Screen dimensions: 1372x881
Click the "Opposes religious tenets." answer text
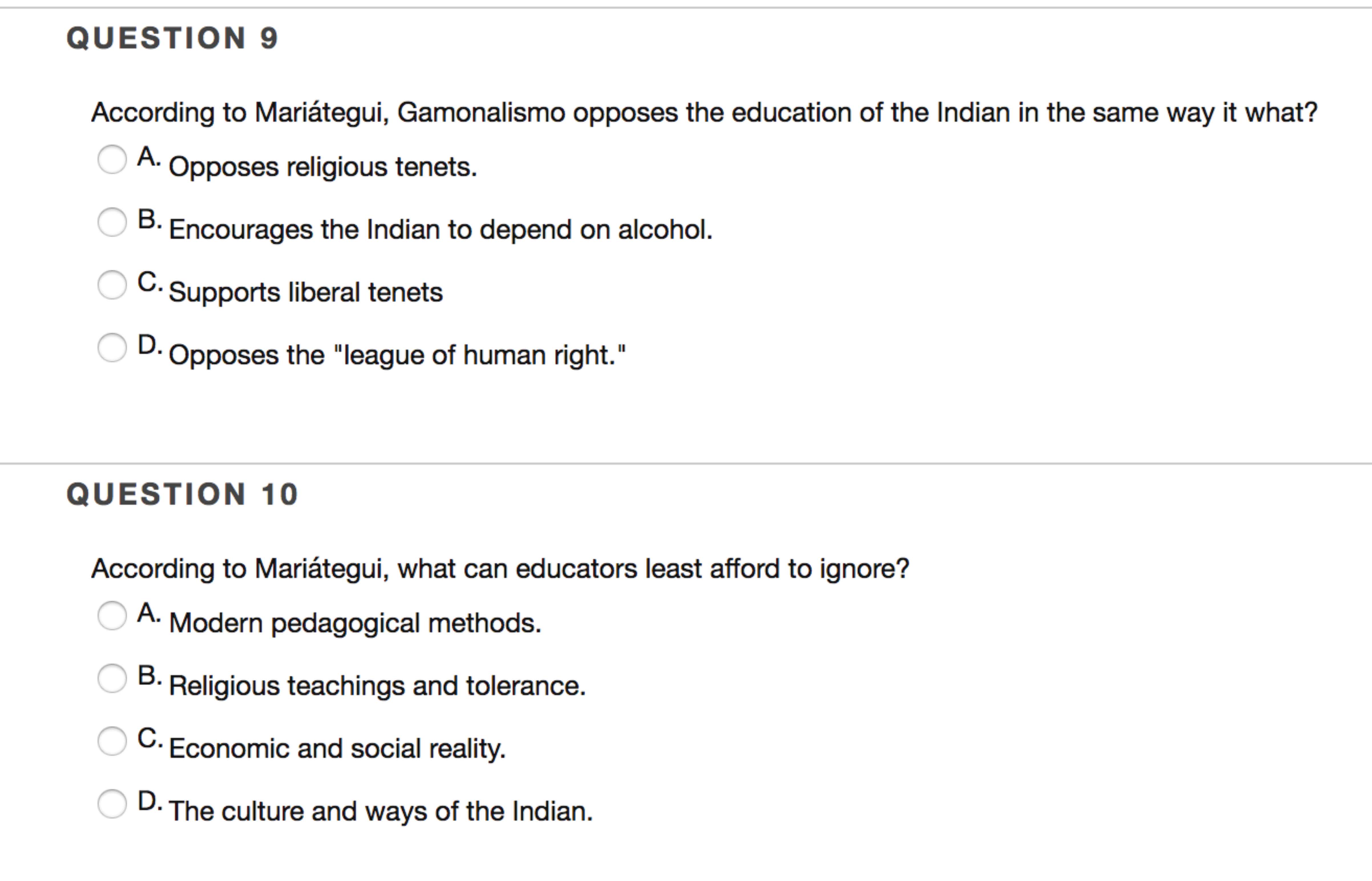click(x=323, y=167)
